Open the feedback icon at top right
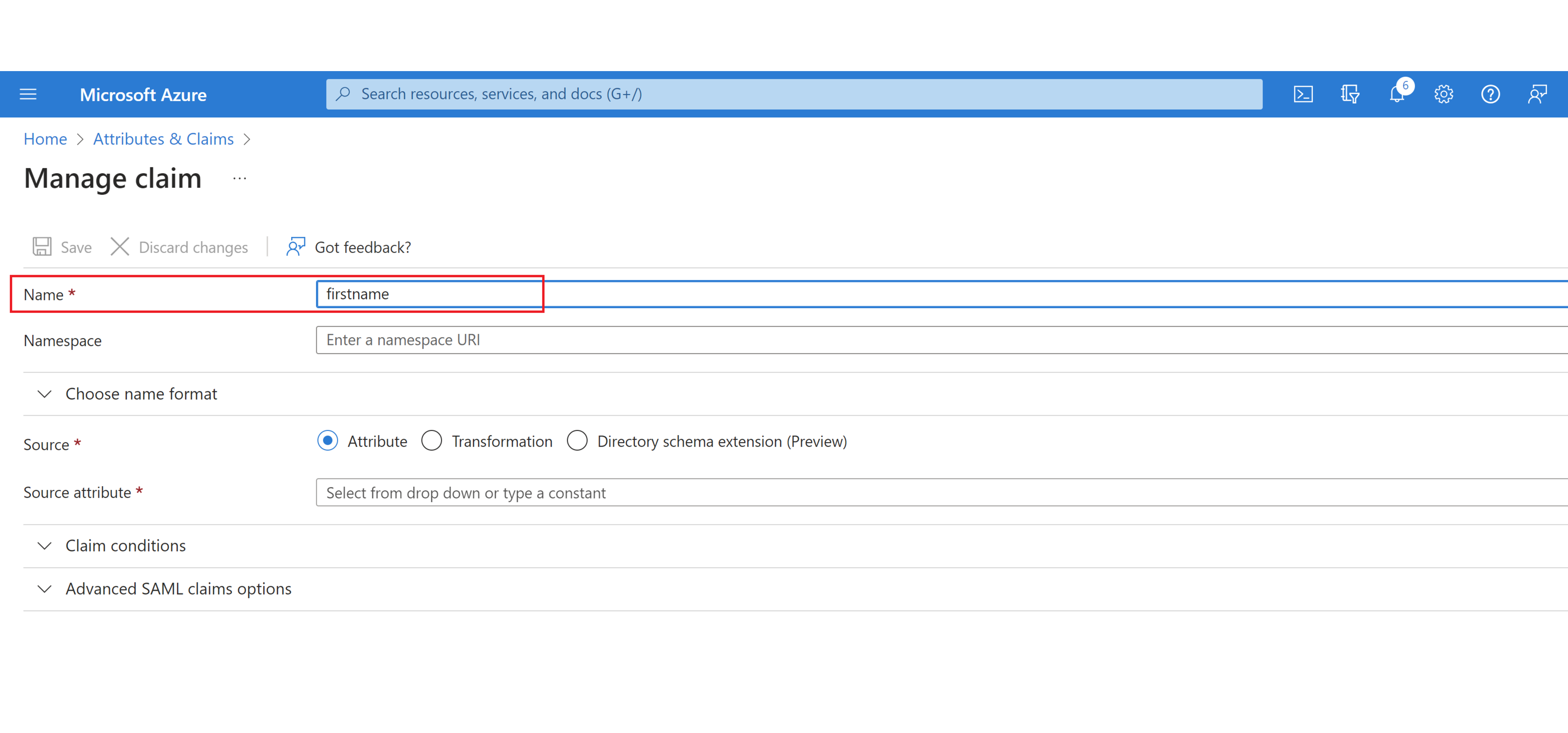The image size is (1568, 733). pyautogui.click(x=1537, y=94)
